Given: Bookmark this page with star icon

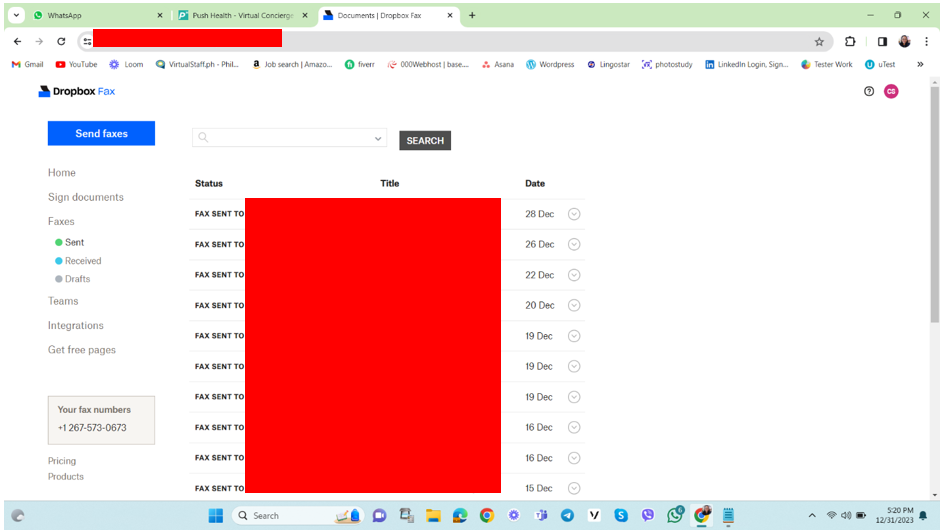Looking at the screenshot, I should (x=819, y=42).
